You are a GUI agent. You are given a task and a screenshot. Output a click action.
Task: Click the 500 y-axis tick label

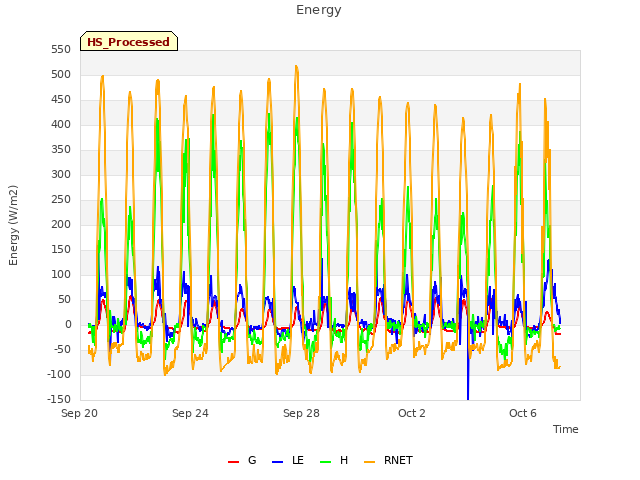(x=61, y=75)
